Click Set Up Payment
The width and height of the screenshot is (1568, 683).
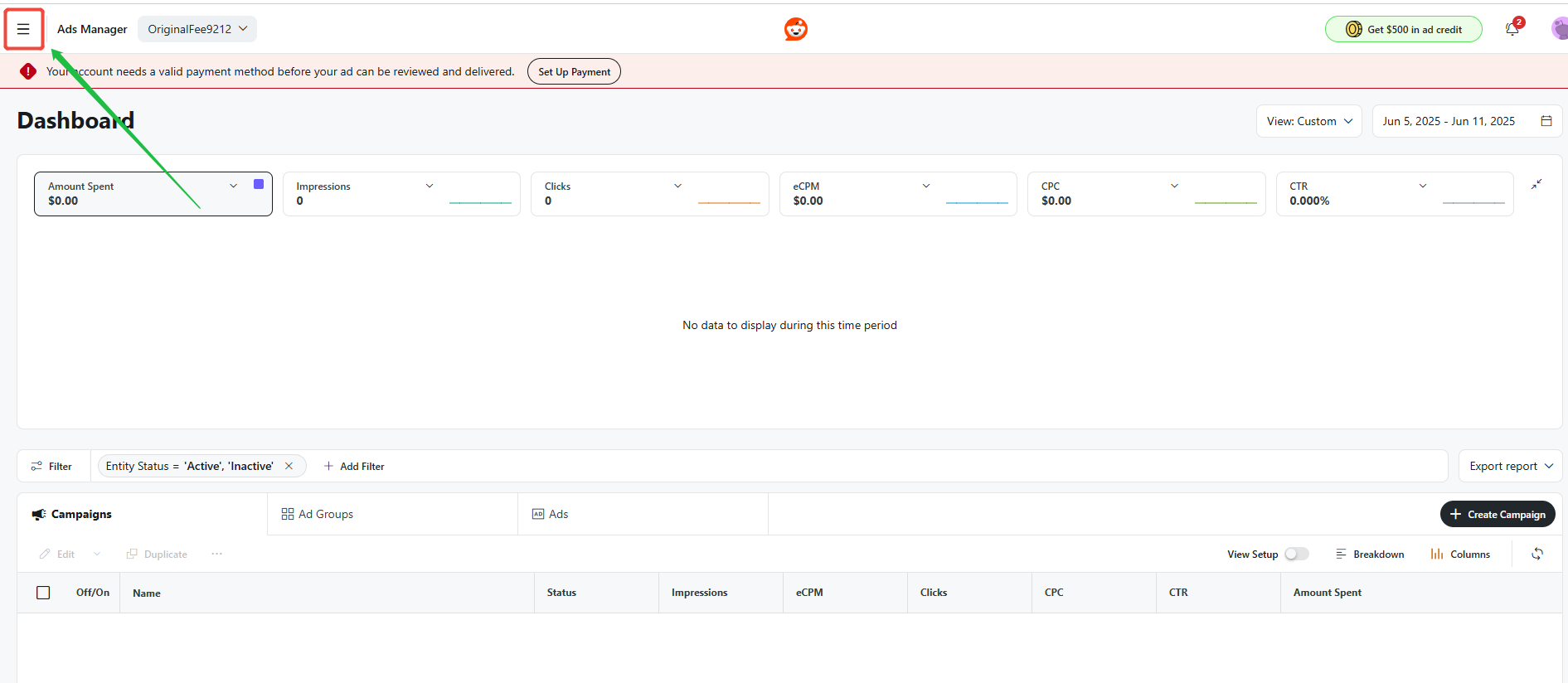tap(574, 71)
